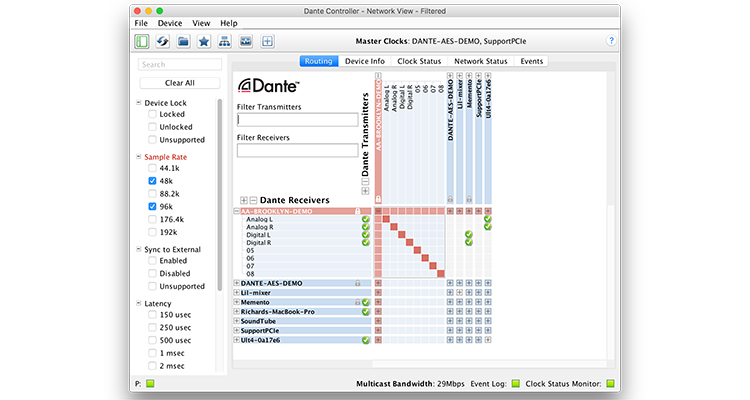The image size is (750, 400).
Task: Click lock icon on AA-BROOKLYN-DEMO receiver row
Action: pos(357,211)
